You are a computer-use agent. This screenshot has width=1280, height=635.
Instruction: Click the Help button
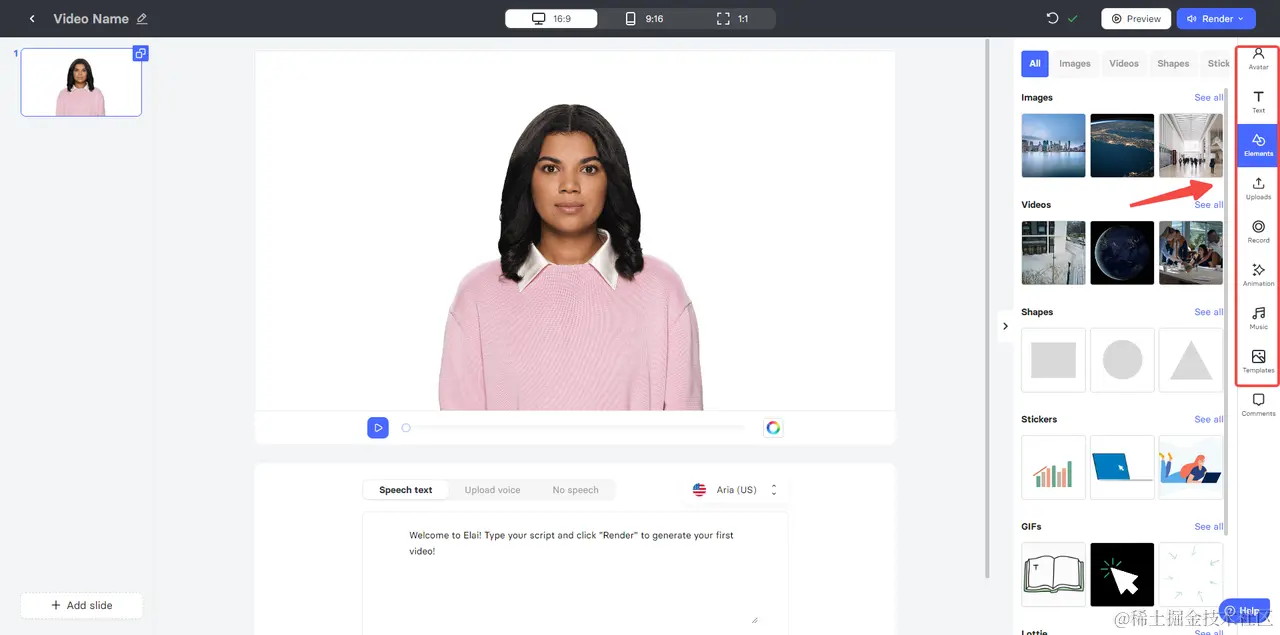[1243, 610]
